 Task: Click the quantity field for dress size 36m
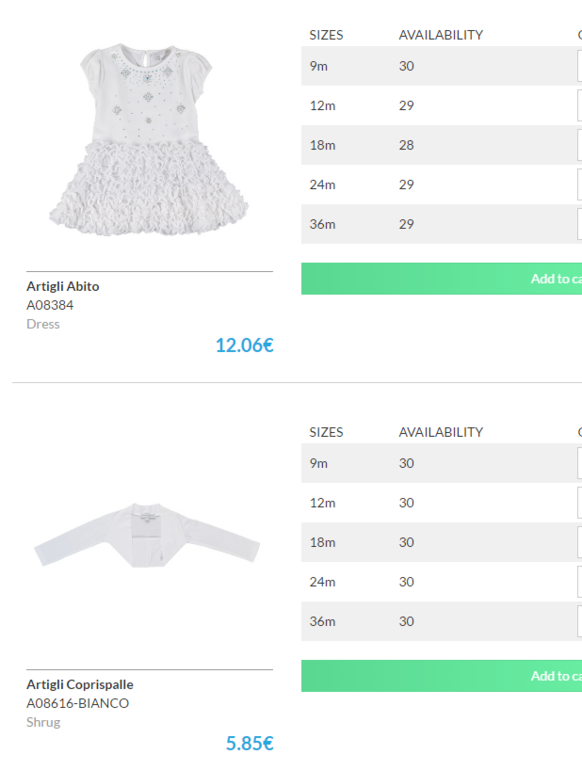coord(580,224)
